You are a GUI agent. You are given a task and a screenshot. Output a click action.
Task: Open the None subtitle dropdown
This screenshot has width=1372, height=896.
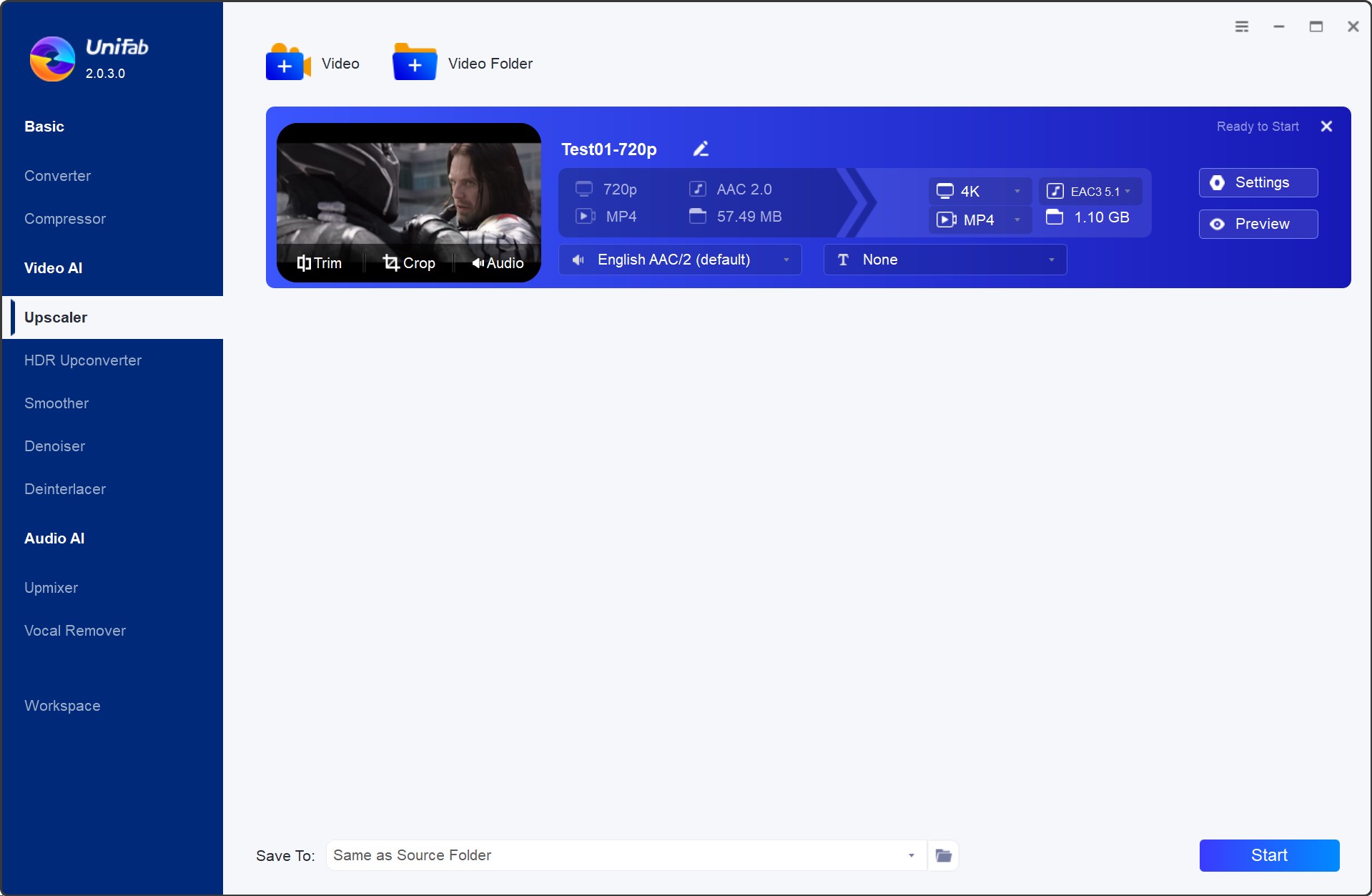tap(945, 260)
